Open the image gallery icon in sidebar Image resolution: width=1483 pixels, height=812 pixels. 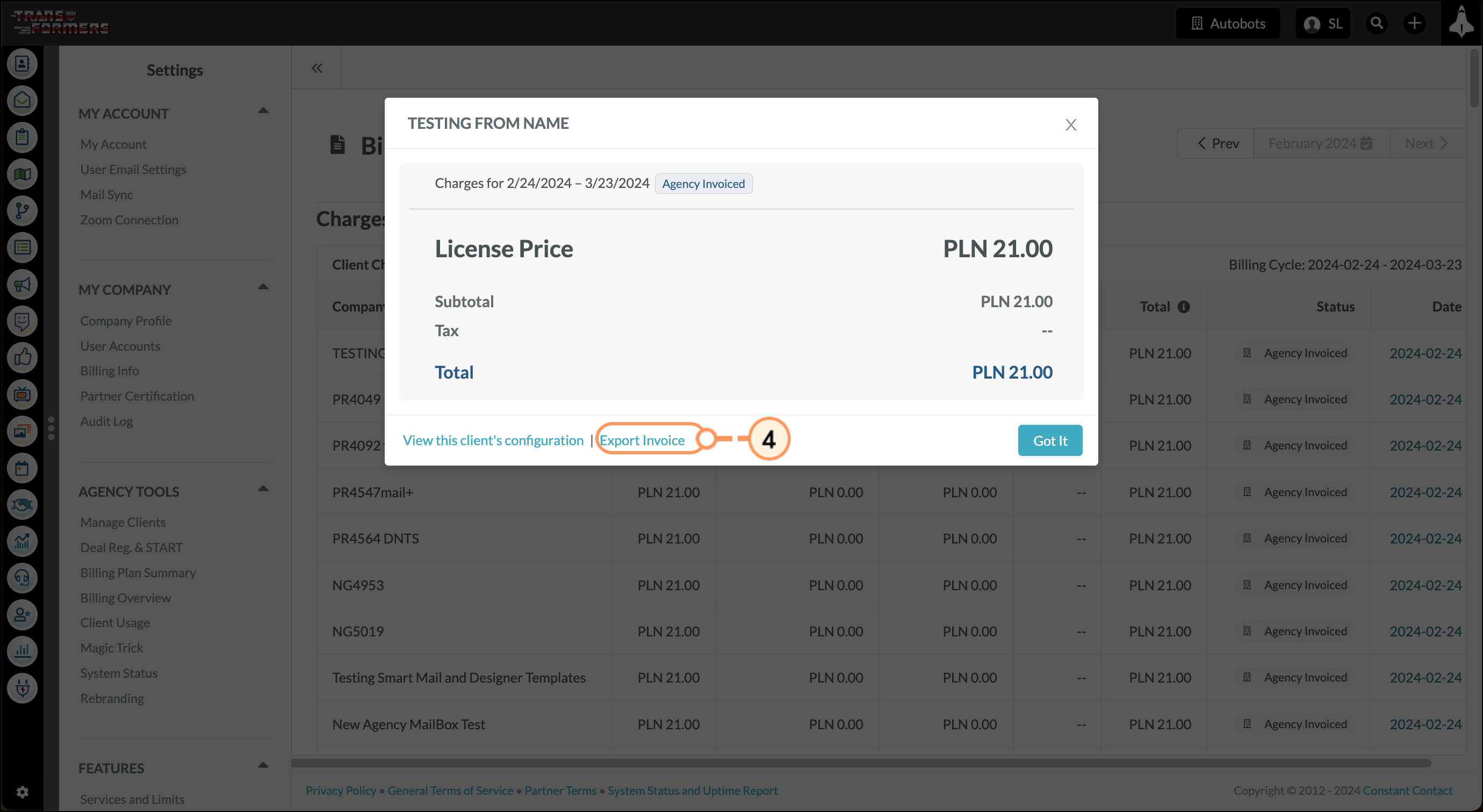tap(22, 432)
